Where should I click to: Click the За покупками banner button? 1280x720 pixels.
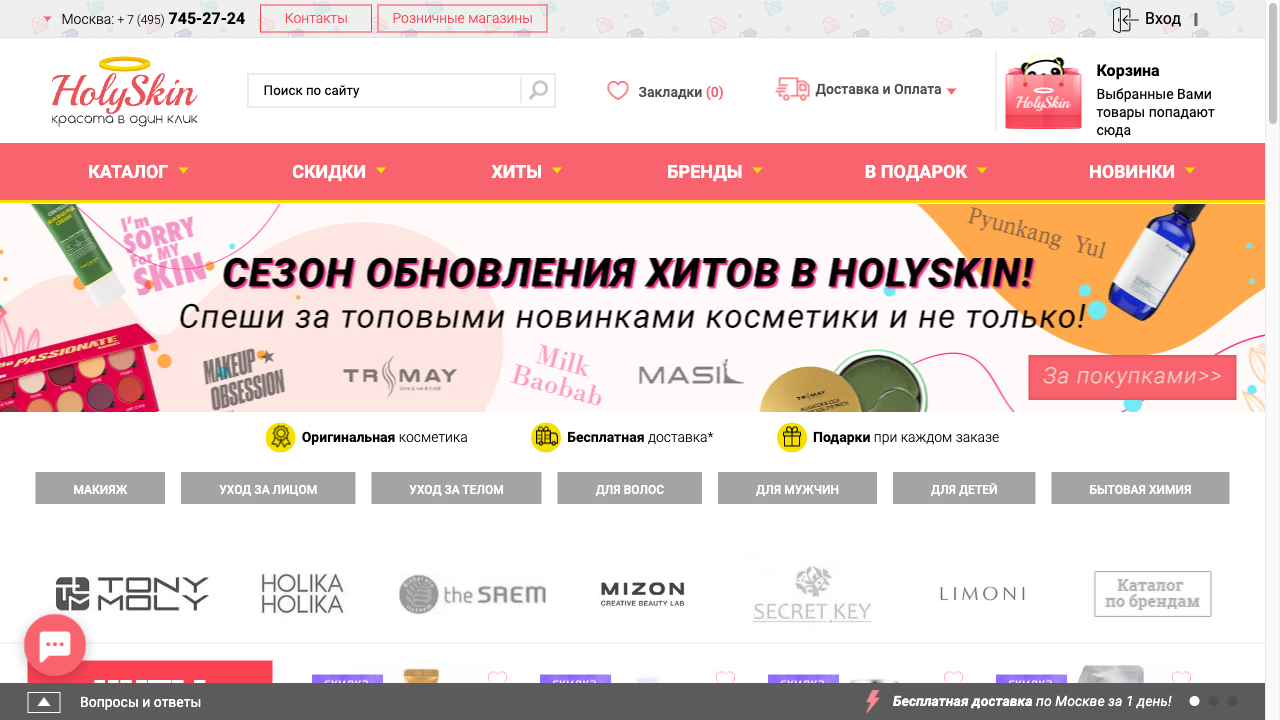coord(1132,377)
